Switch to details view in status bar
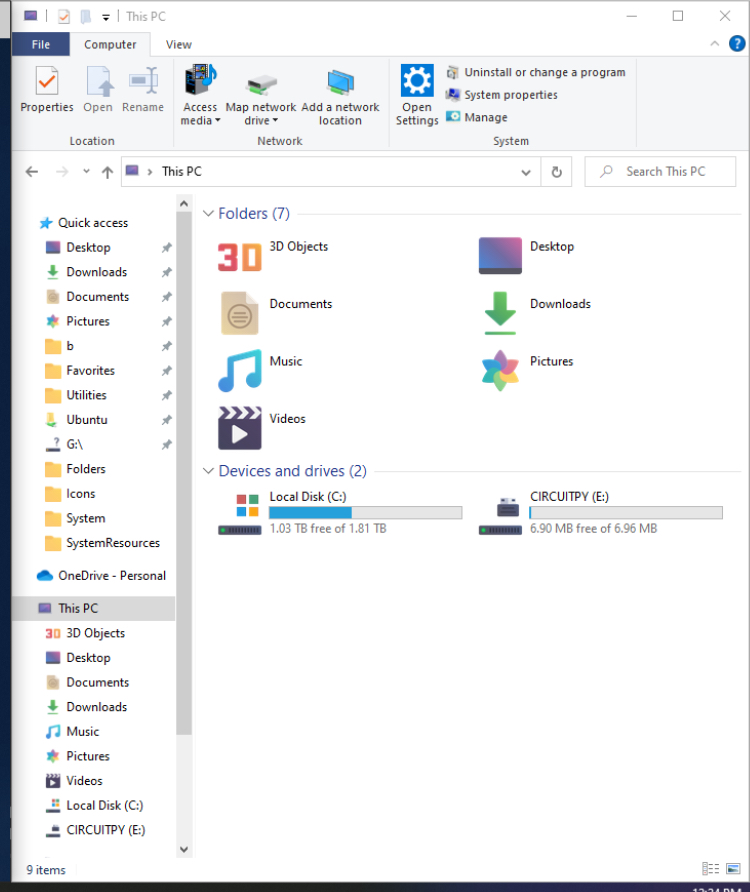The height and width of the screenshot is (892, 750). pyautogui.click(x=710, y=869)
